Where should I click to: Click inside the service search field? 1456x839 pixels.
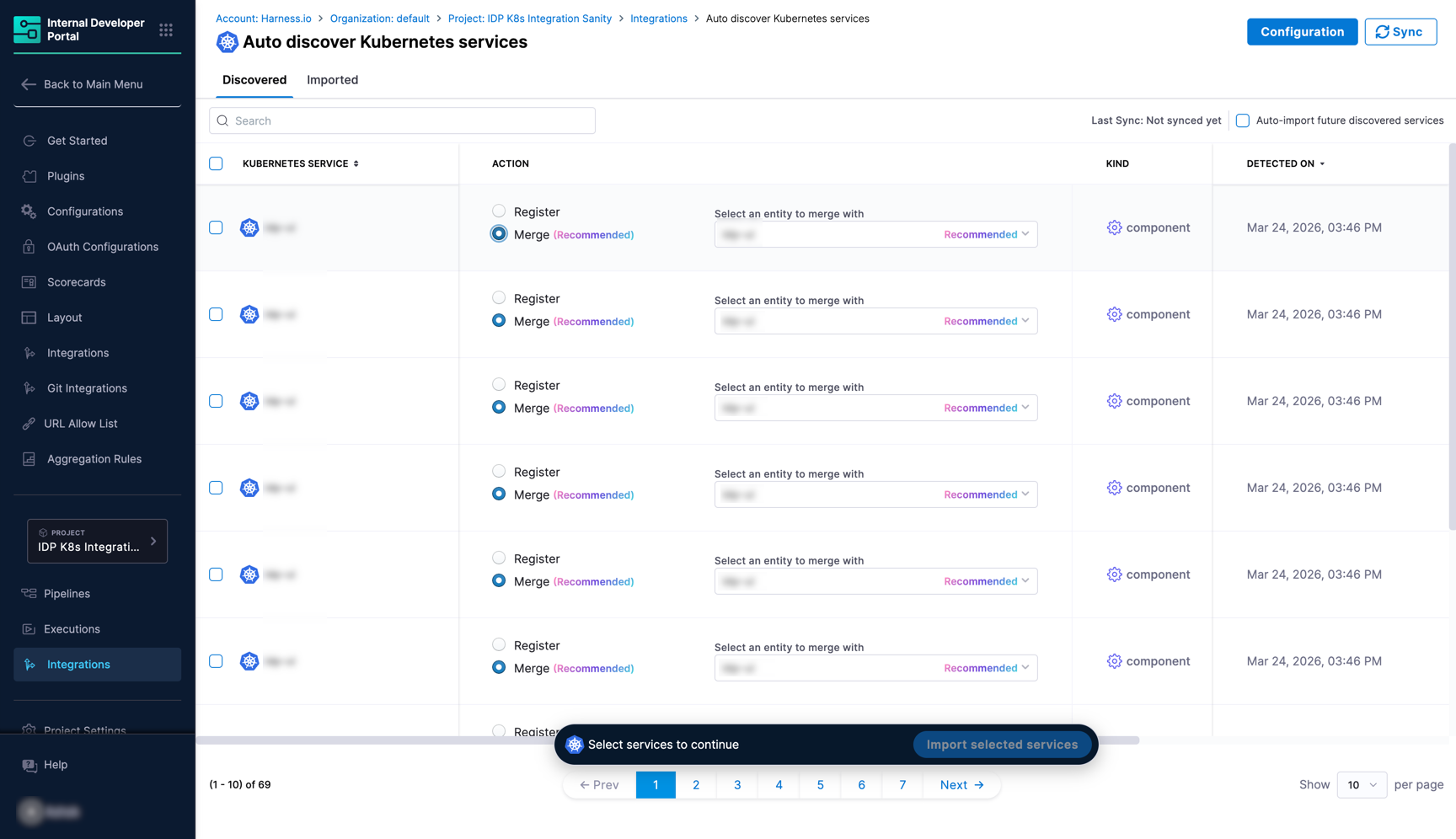point(402,120)
